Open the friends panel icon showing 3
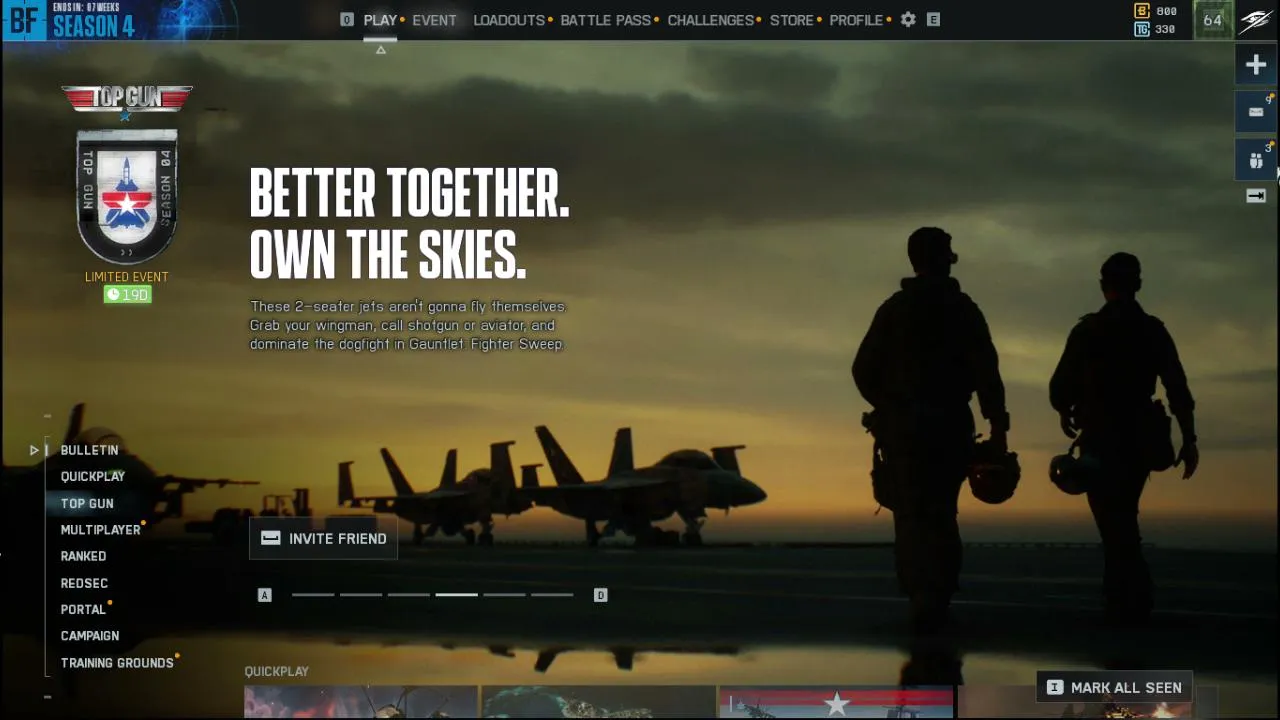Screen dimensions: 1280x720 (1256, 160)
